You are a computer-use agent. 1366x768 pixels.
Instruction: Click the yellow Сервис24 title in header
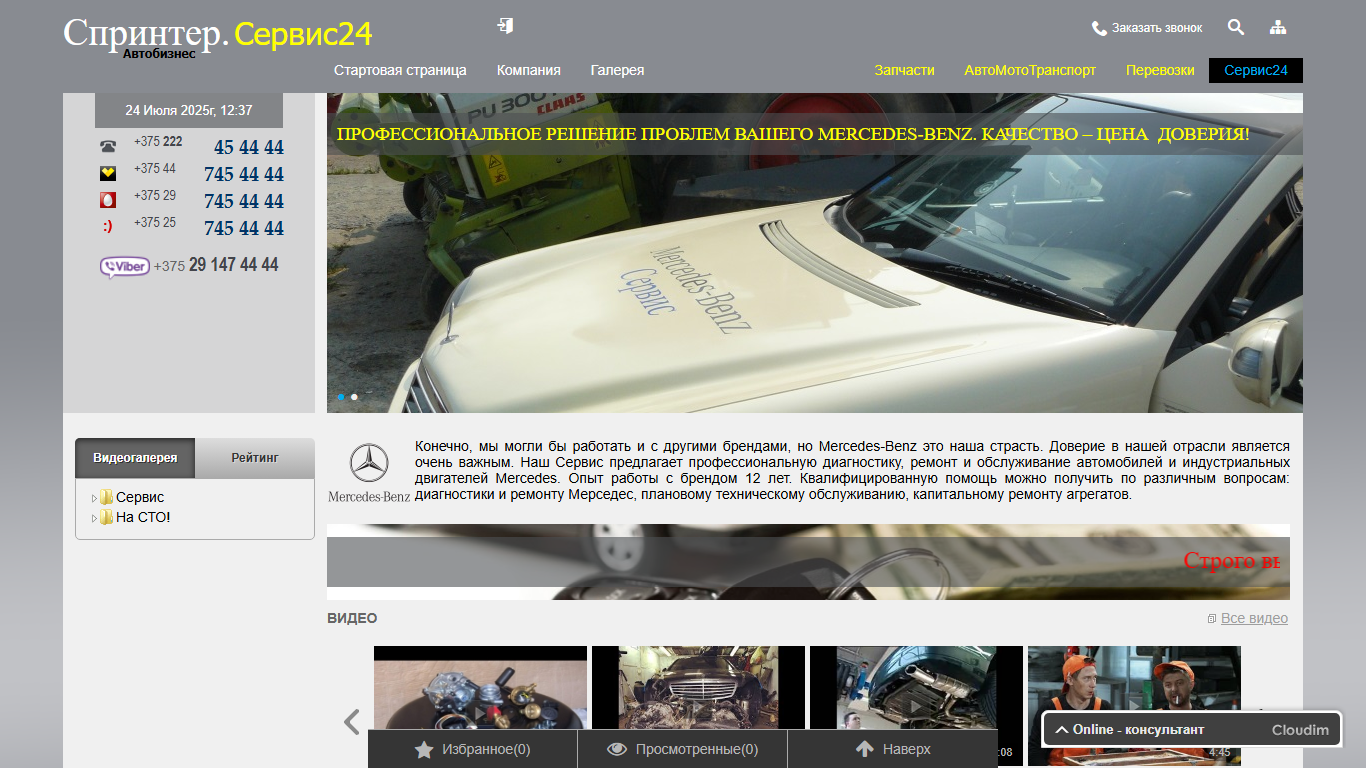[x=303, y=34]
